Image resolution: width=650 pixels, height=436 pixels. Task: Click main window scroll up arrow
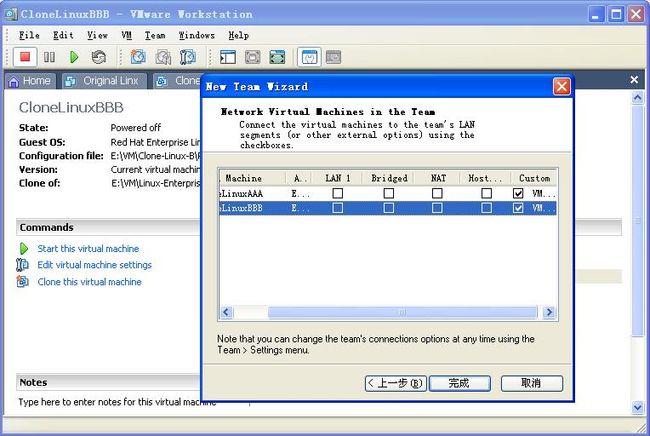(x=638, y=98)
